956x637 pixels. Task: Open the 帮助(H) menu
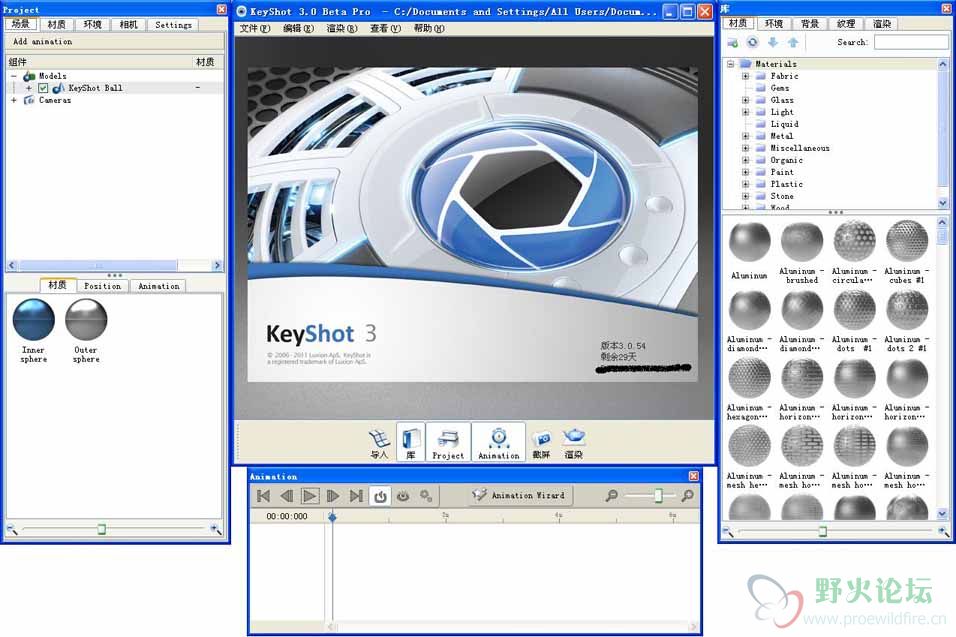coord(429,28)
